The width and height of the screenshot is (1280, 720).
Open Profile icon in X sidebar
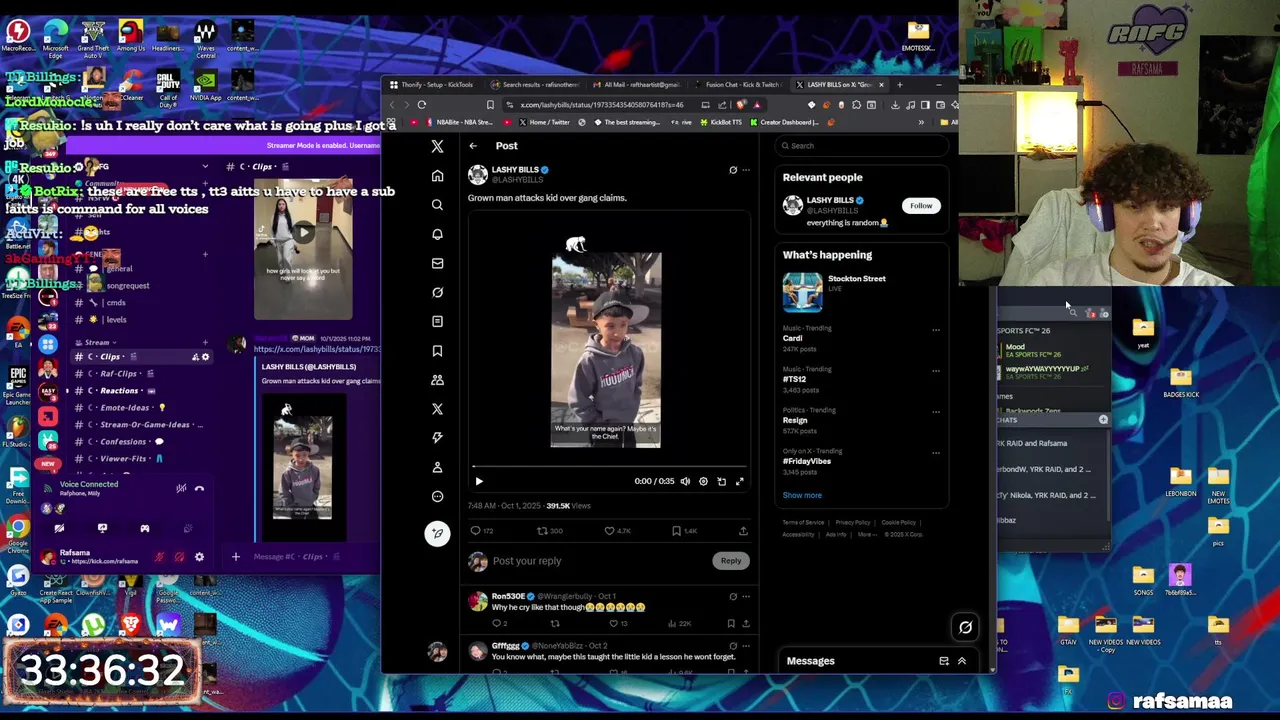pyautogui.click(x=437, y=467)
